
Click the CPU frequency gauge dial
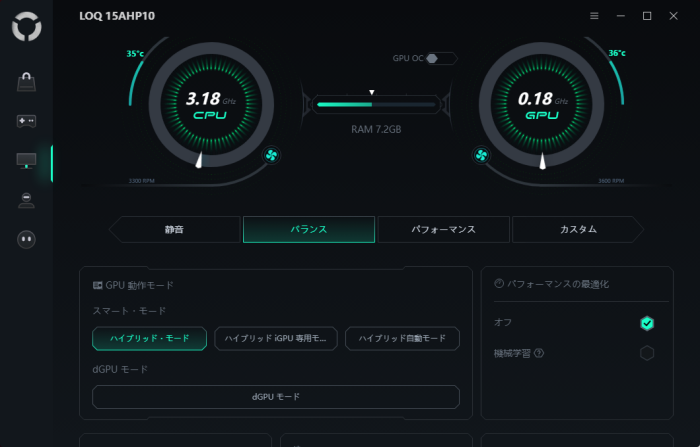pyautogui.click(x=211, y=105)
